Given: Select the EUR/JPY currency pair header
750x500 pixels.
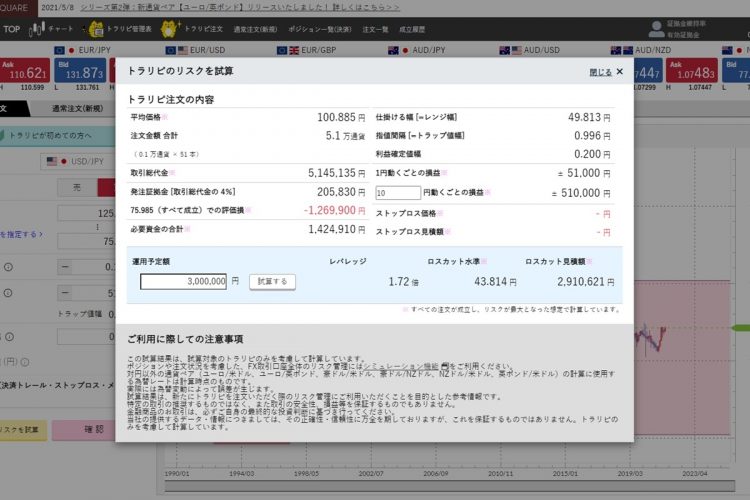Looking at the screenshot, I should [82, 50].
